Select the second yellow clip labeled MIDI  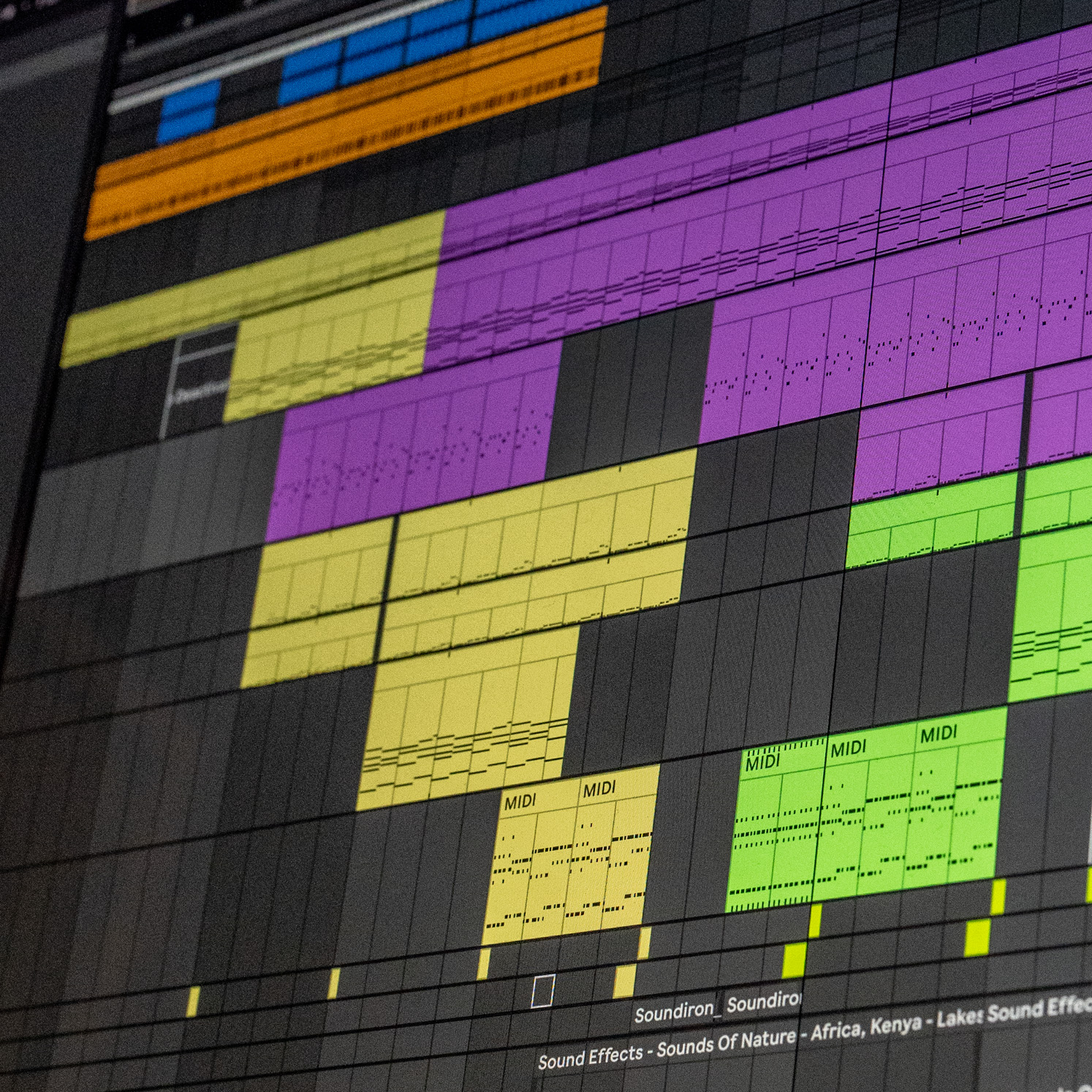pyautogui.click(x=613, y=849)
